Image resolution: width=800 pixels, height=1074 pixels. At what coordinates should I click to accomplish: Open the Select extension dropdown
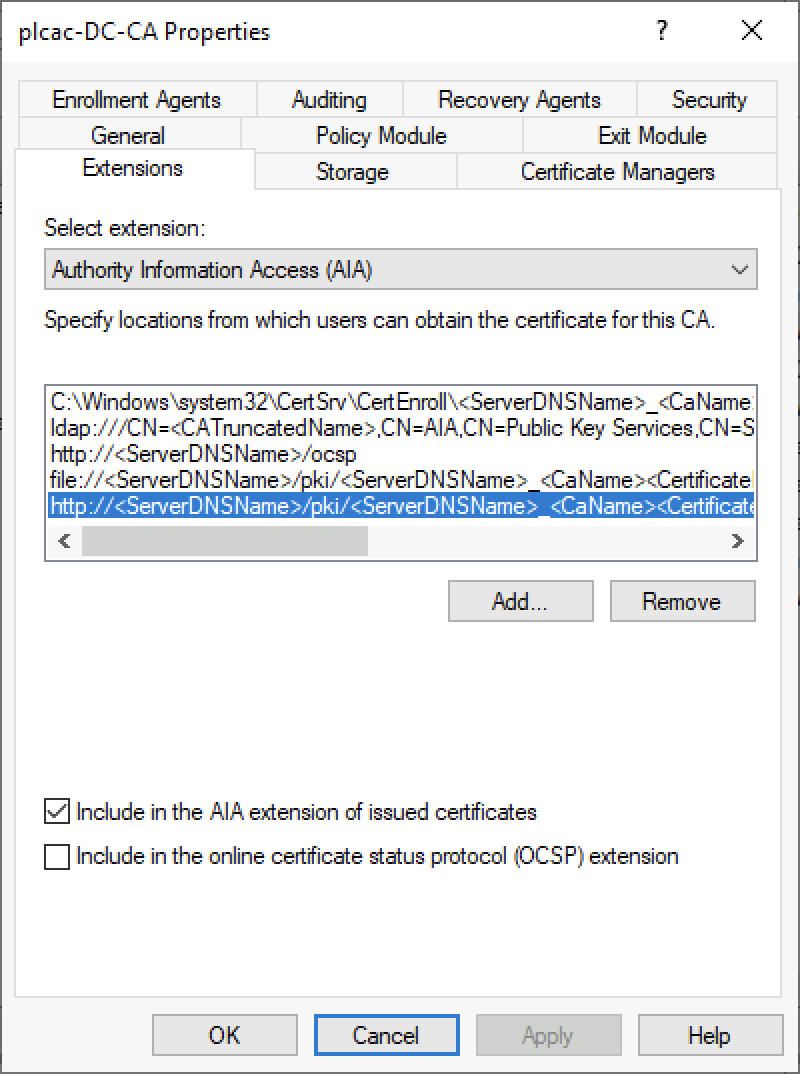point(400,270)
